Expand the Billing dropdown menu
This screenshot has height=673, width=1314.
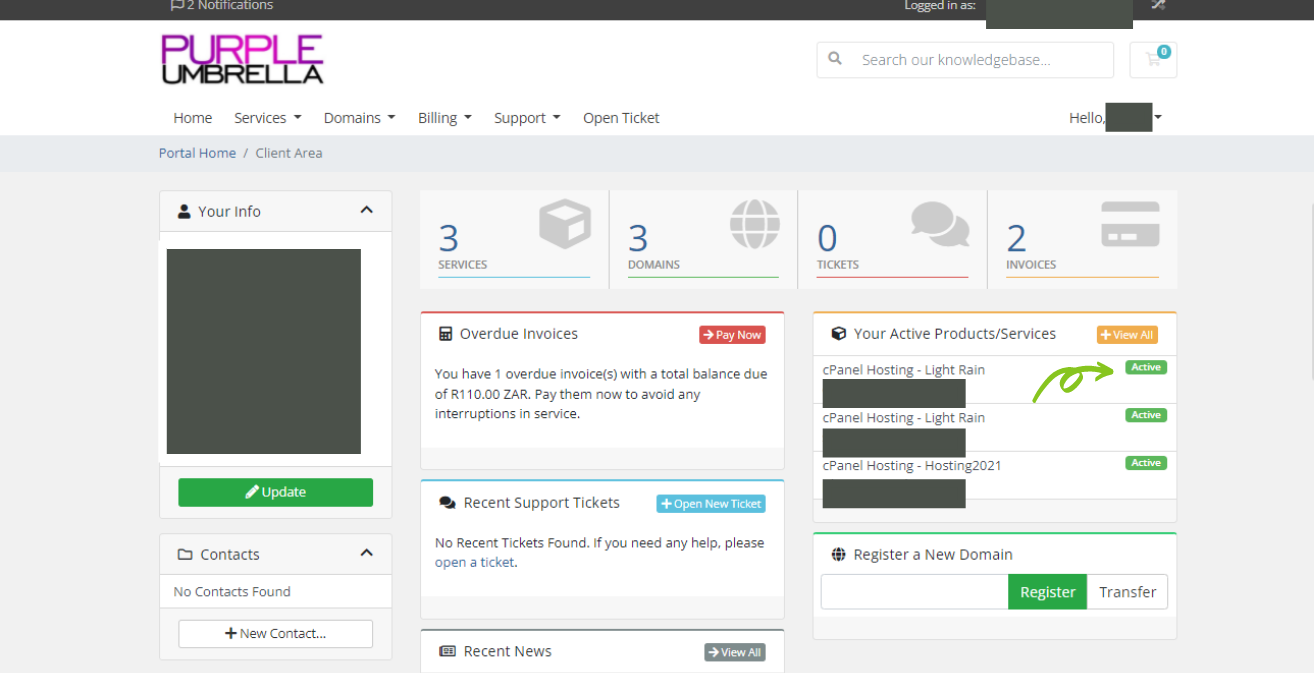pyautogui.click(x=444, y=118)
